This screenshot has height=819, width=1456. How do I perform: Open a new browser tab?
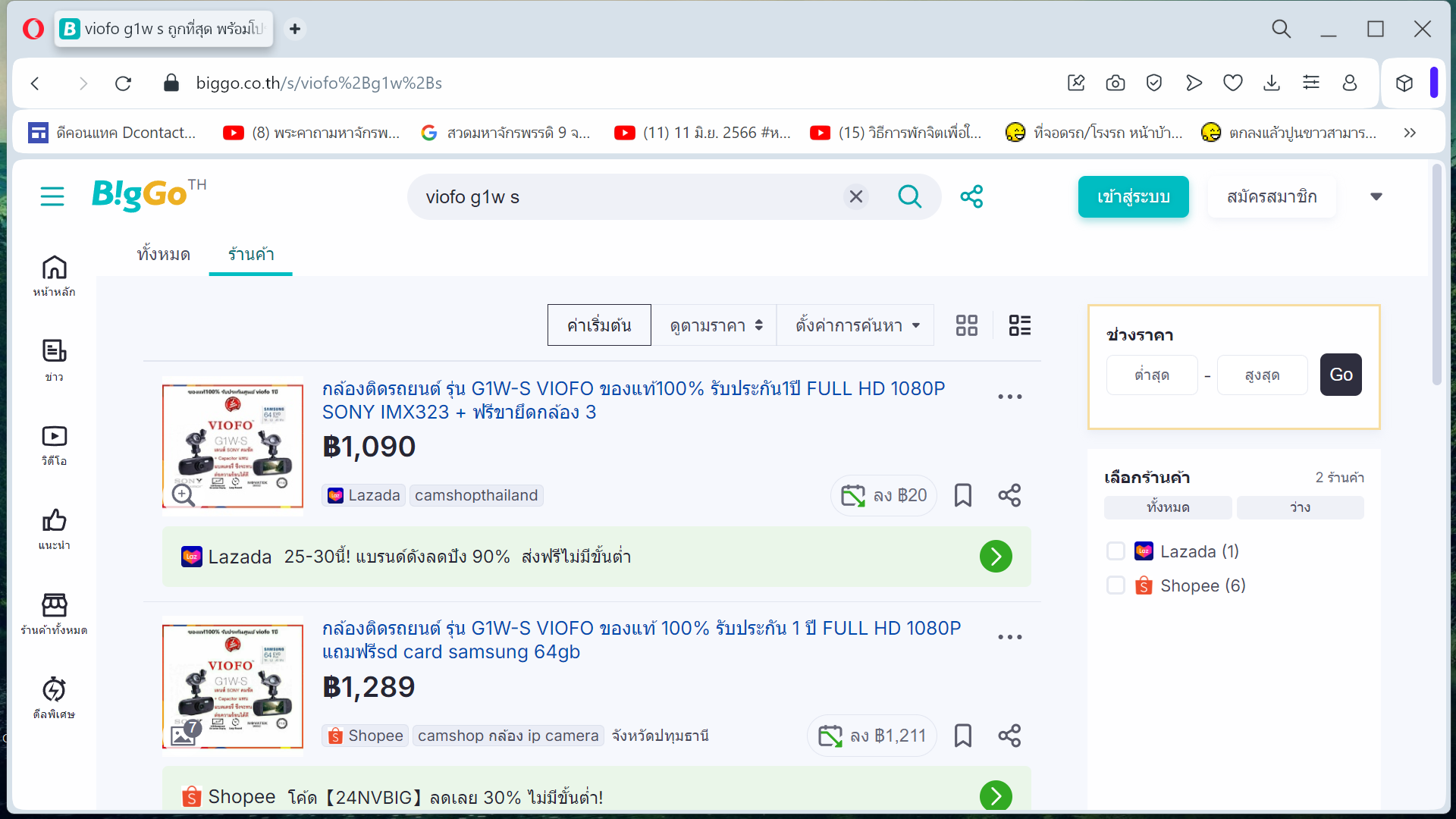[295, 29]
